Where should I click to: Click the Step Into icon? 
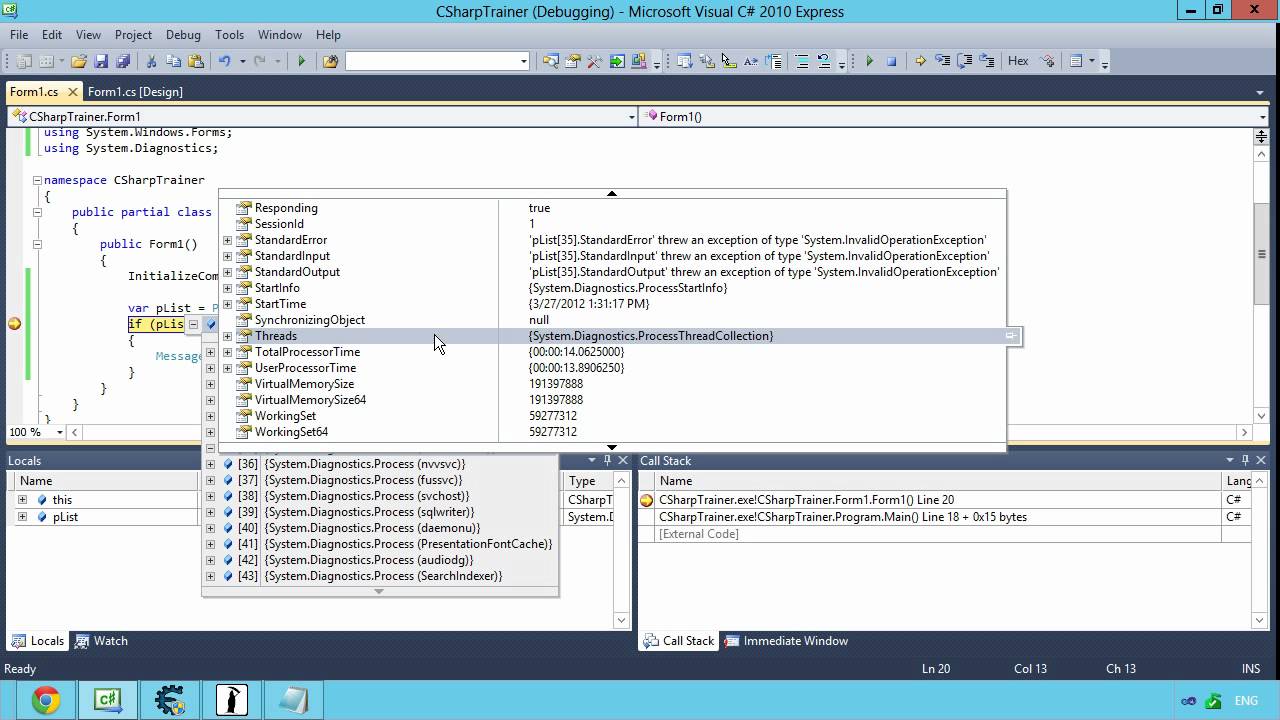[x=943, y=61]
